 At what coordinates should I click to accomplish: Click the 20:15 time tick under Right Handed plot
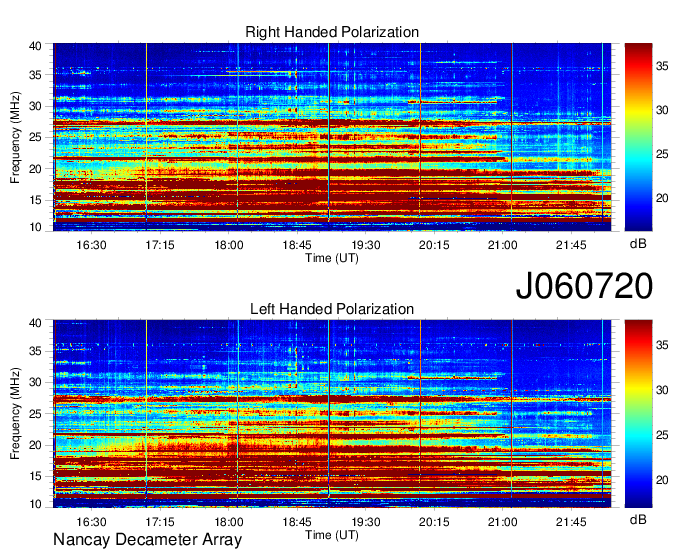click(434, 245)
